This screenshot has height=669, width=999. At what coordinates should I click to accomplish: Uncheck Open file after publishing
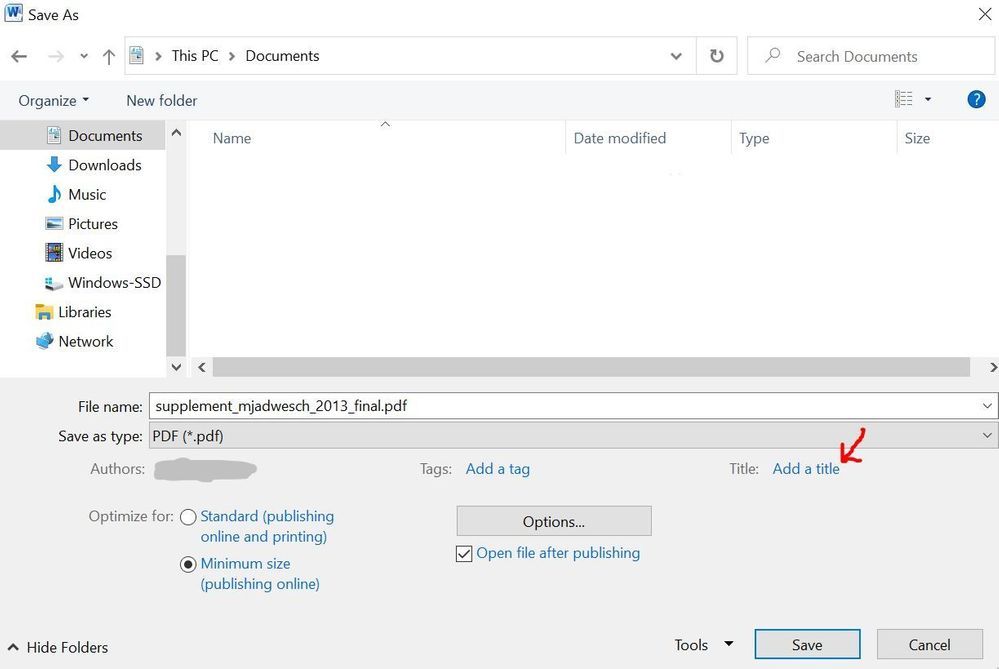coord(464,554)
